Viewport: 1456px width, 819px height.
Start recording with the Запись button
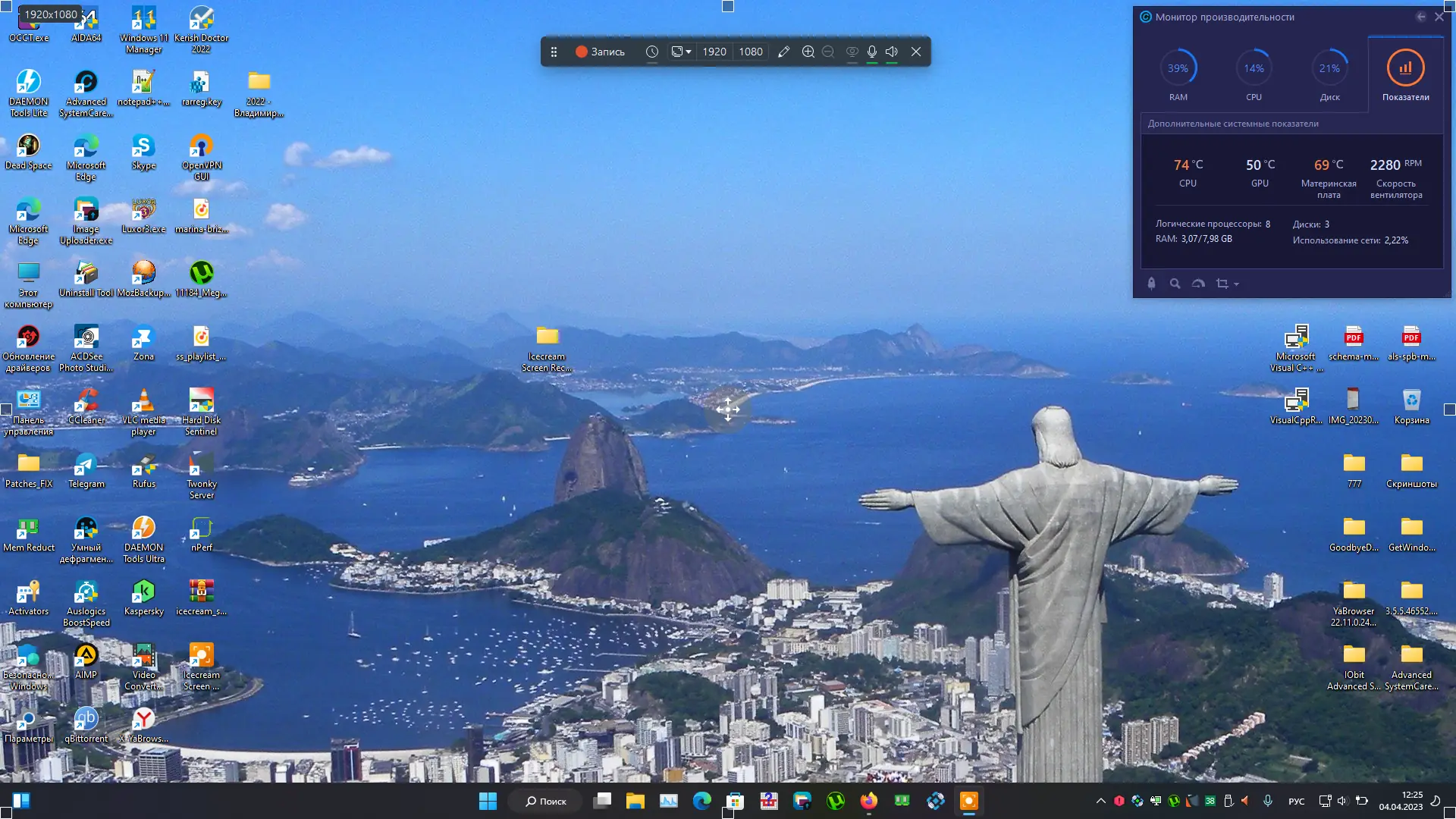[x=600, y=52]
